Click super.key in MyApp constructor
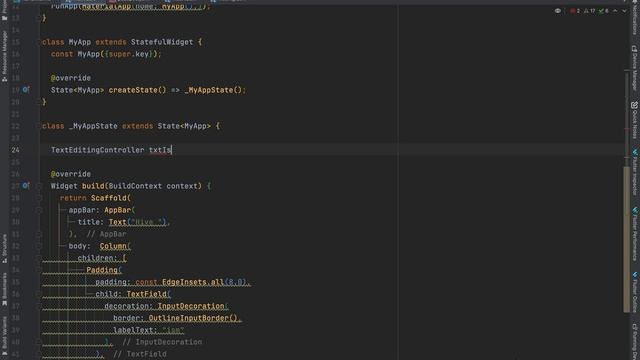 pos(129,54)
